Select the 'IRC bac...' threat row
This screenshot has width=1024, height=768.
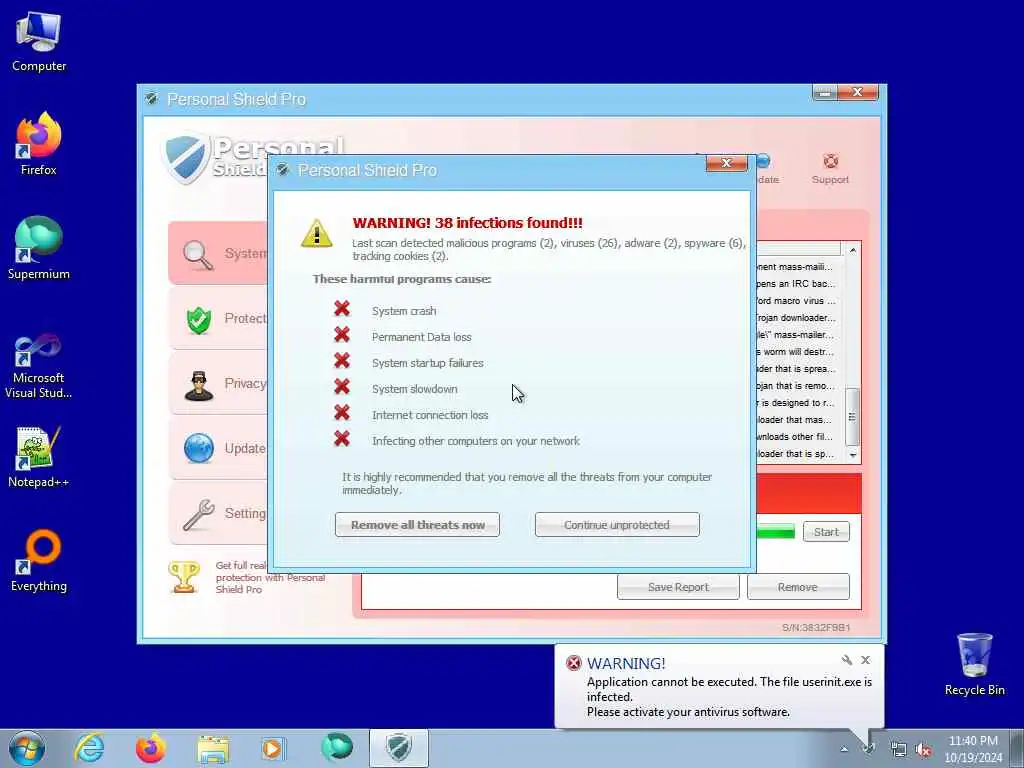click(x=795, y=283)
